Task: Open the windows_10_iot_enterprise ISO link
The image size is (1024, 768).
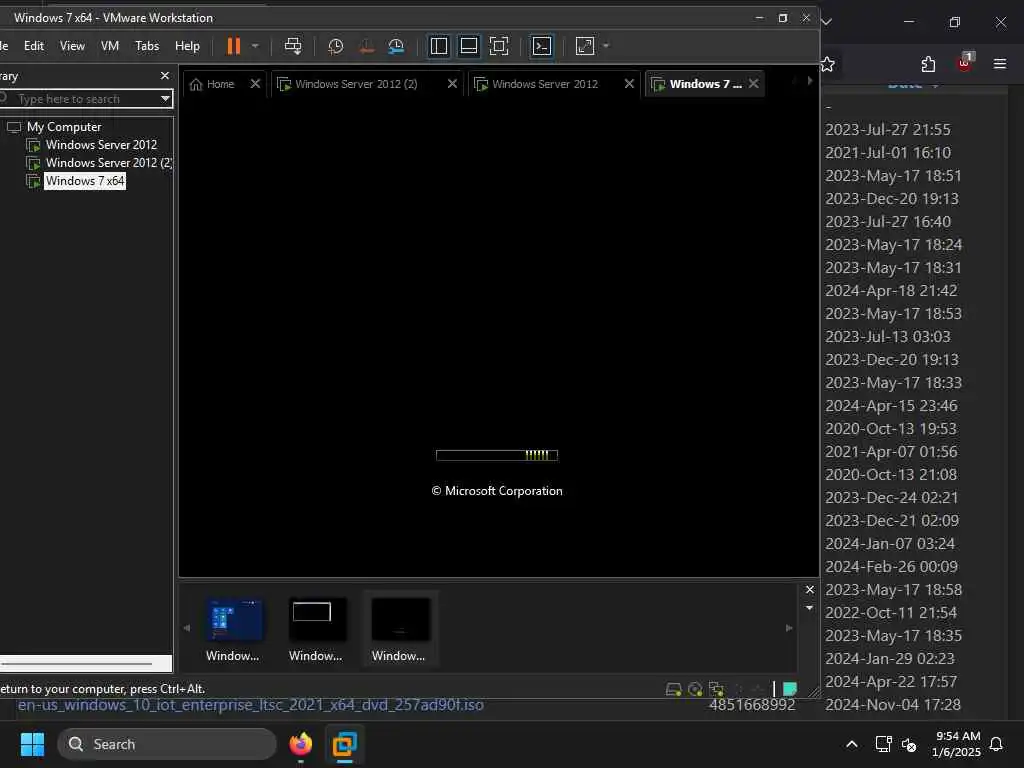Action: (251, 705)
